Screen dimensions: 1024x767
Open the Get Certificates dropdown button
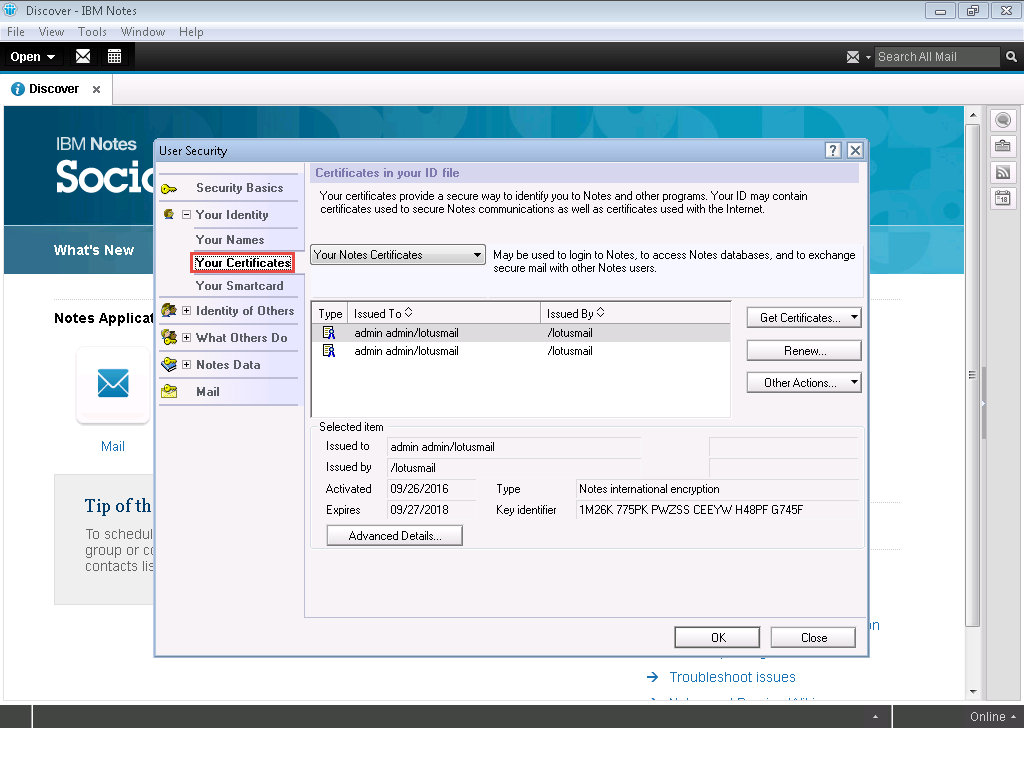click(x=804, y=318)
